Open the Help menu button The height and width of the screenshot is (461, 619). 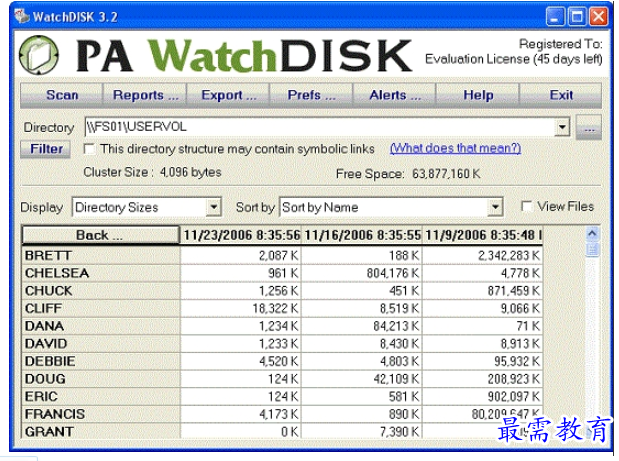478,95
